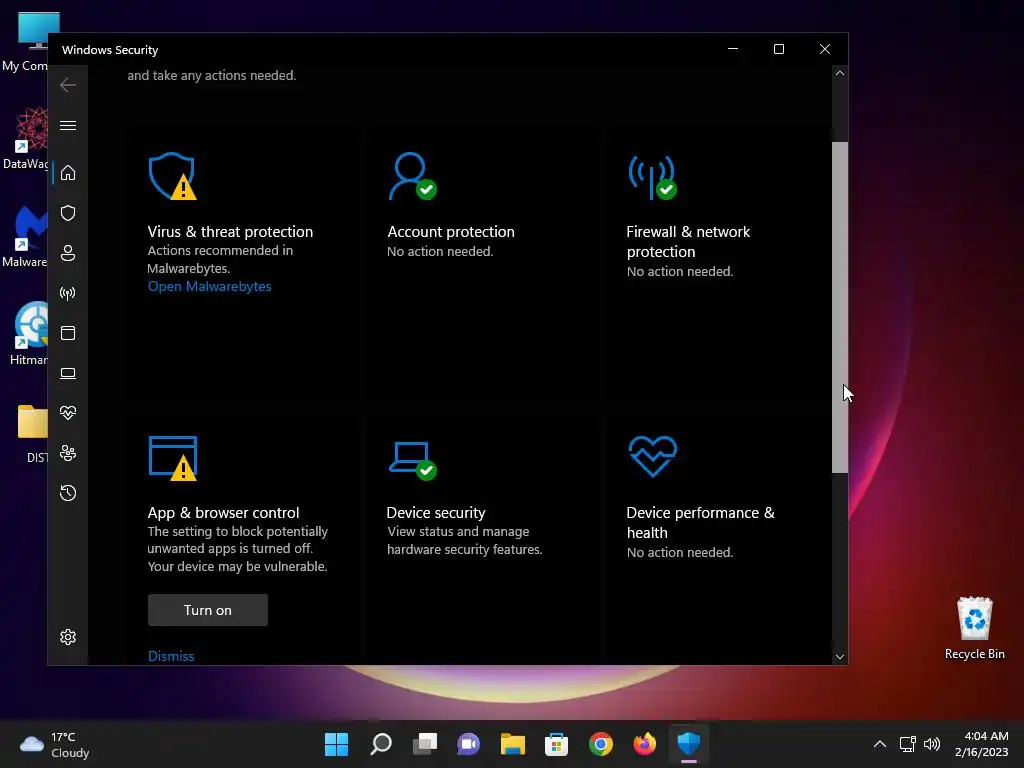This screenshot has height=768, width=1024.
Task: Open File Explorer from the taskbar
Action: point(513,744)
